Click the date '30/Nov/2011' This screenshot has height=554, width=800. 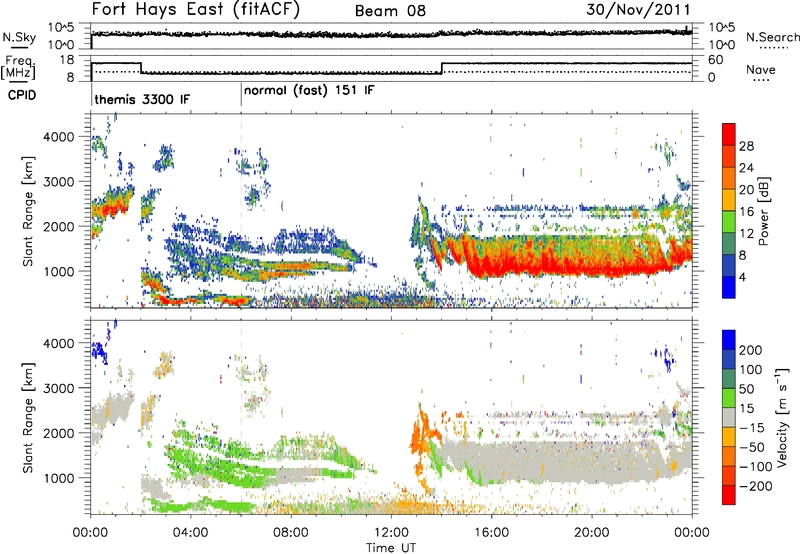tap(638, 10)
